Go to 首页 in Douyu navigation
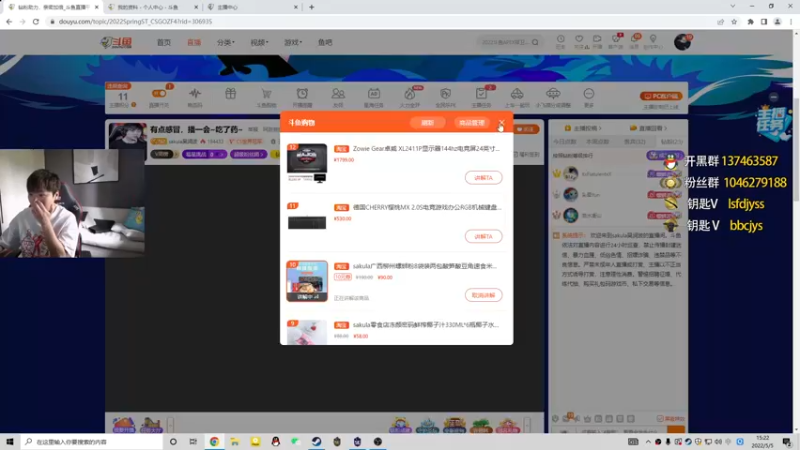The width and height of the screenshot is (800, 450). pos(164,42)
